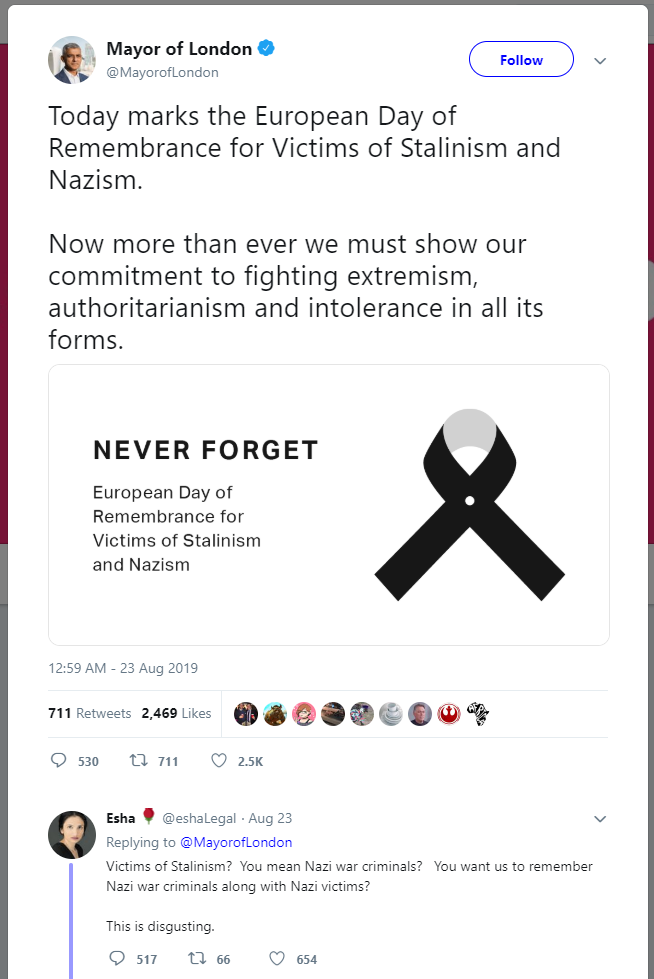Open the @eshaLegal handle
This screenshot has width=654, height=979.
click(199, 819)
